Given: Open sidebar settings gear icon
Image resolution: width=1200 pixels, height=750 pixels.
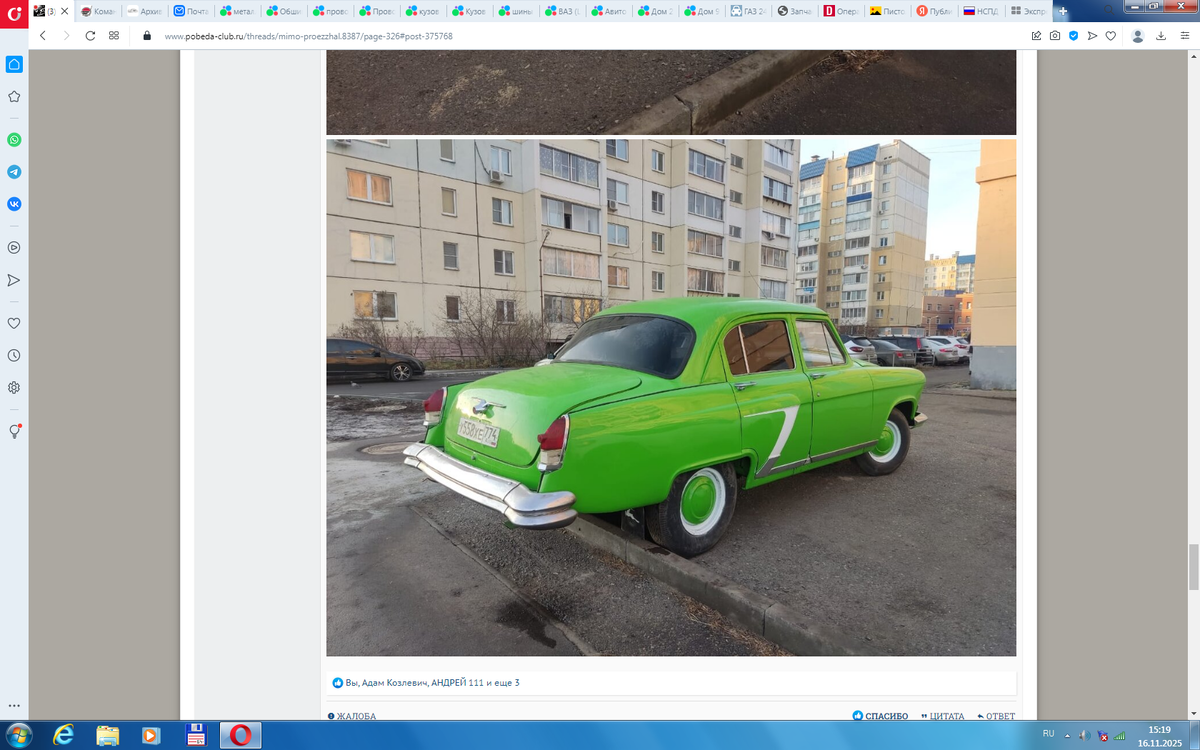Looking at the screenshot, I should pyautogui.click(x=14, y=387).
